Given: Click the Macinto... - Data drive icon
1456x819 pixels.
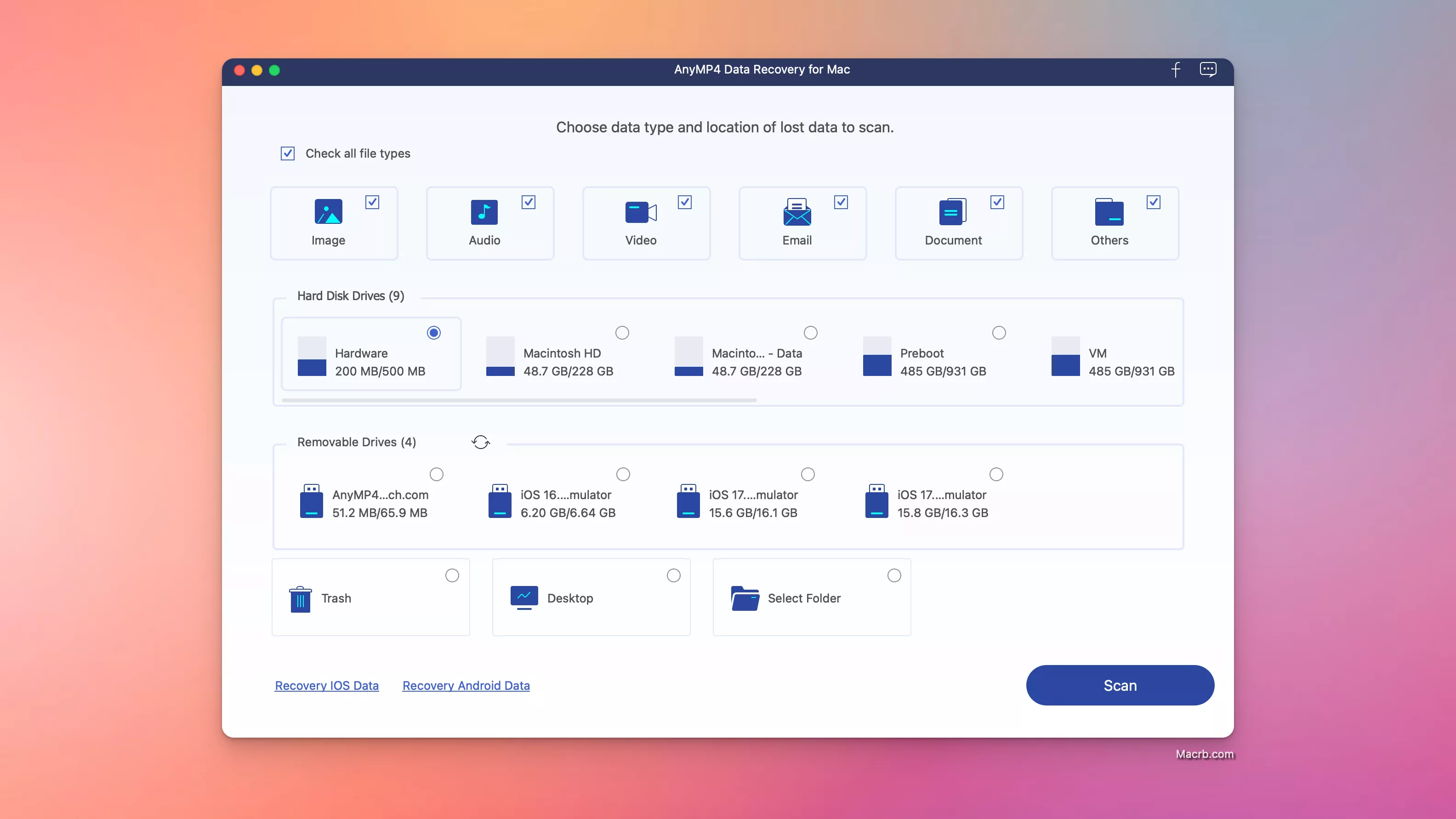Looking at the screenshot, I should tap(688, 356).
